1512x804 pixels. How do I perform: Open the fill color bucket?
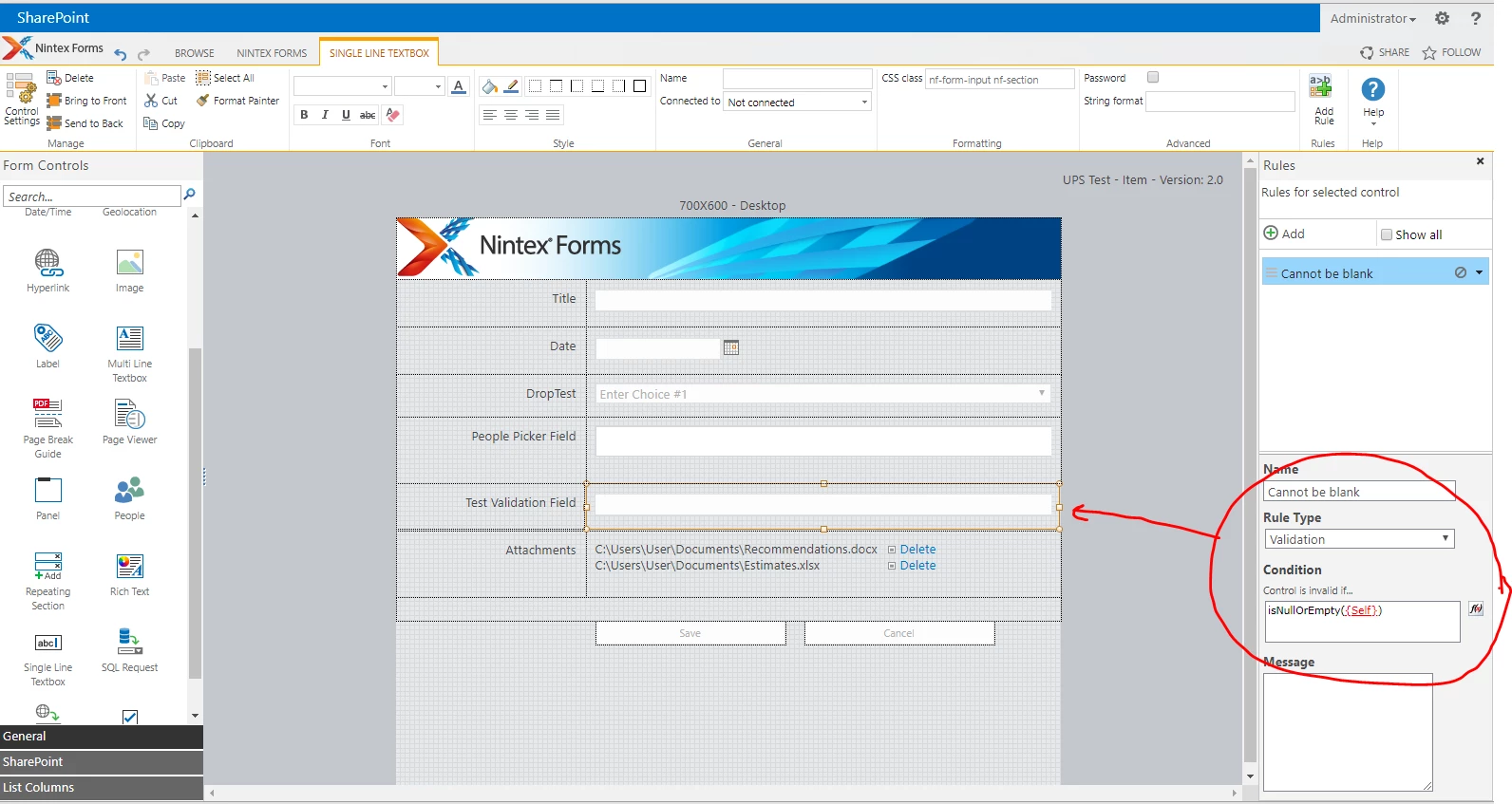point(490,86)
